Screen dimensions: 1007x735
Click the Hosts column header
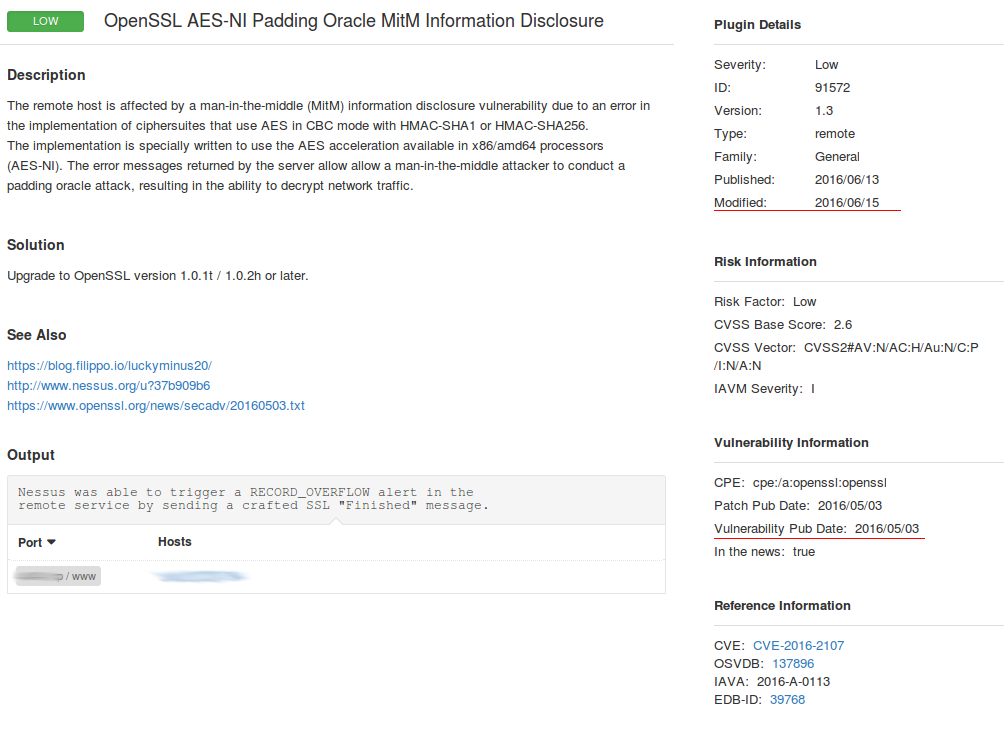point(175,542)
